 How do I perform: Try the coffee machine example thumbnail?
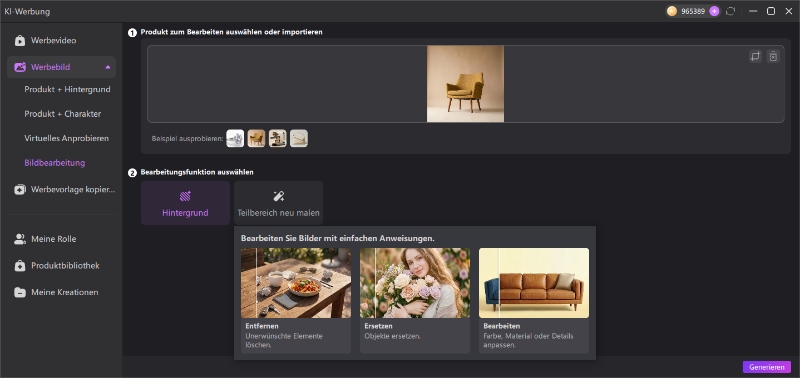[278, 138]
